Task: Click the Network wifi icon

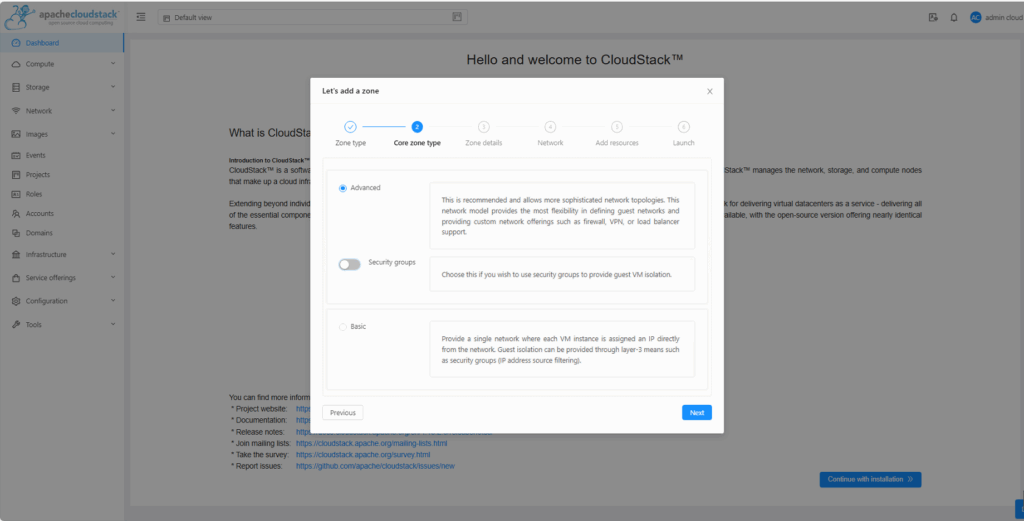Action: (x=16, y=111)
